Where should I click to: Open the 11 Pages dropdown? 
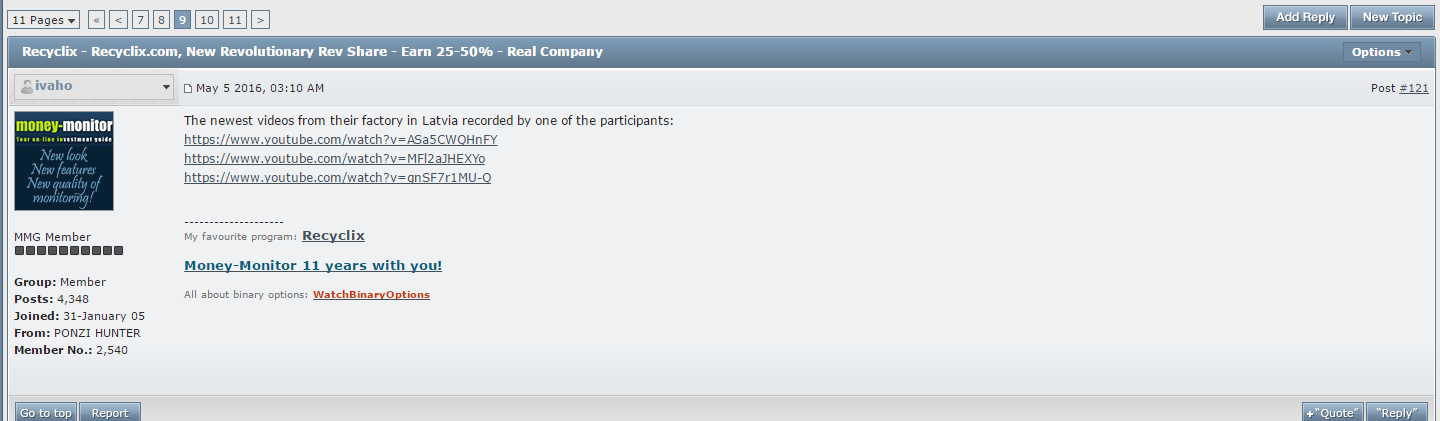tap(44, 19)
